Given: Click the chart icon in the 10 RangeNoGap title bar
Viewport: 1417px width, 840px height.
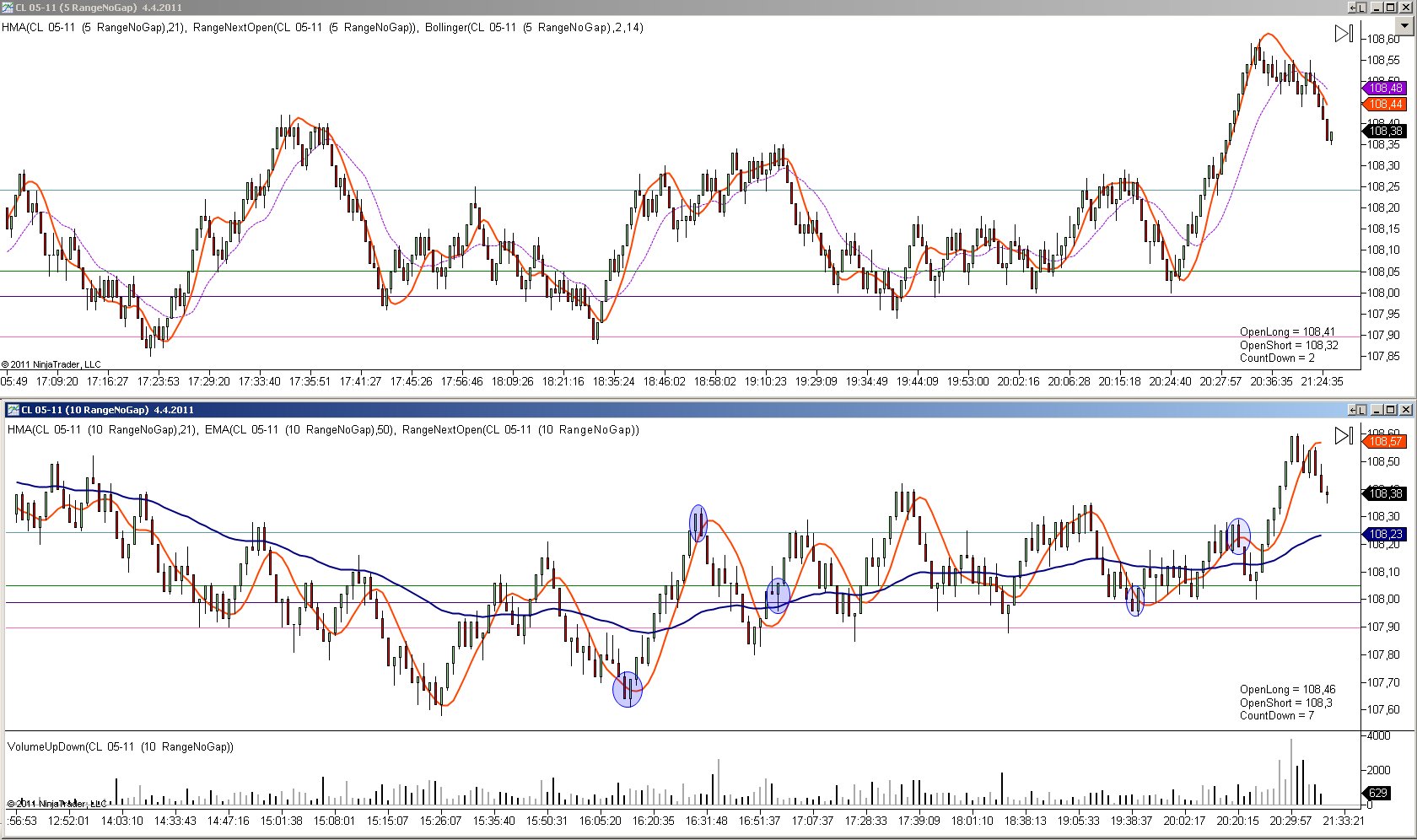Looking at the screenshot, I should (x=13, y=410).
